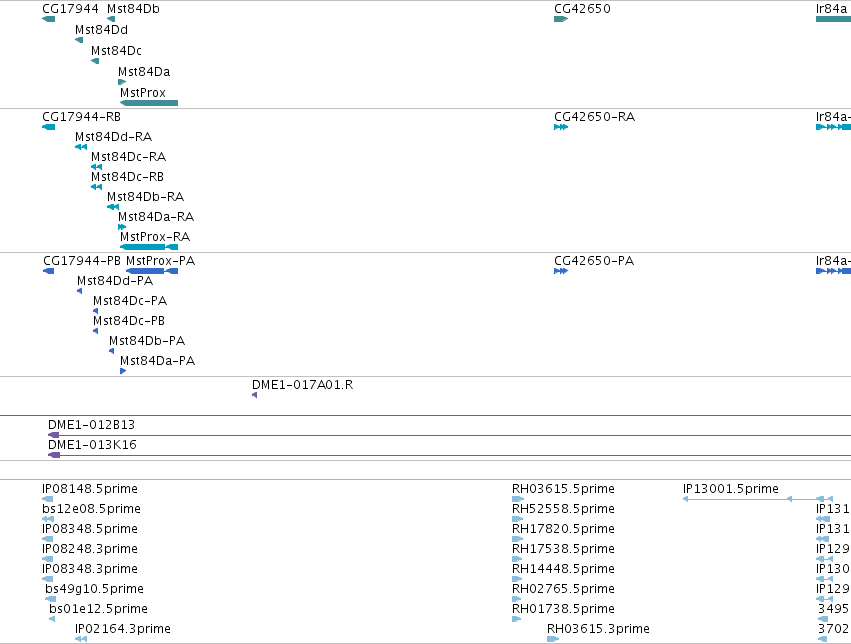
Task: Select EST IP08148.5prime
Action: tap(90, 489)
